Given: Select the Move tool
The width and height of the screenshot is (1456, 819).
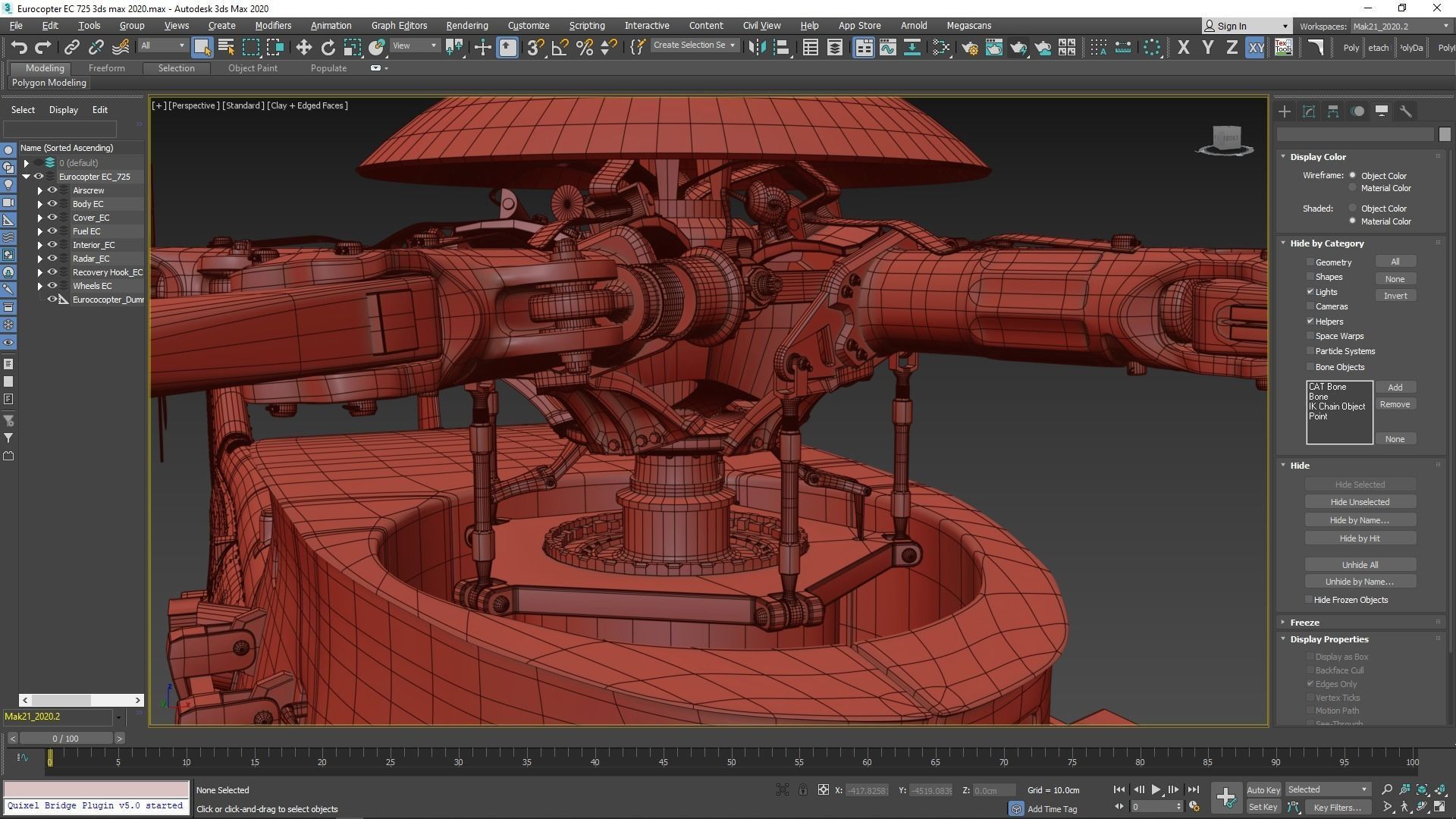Looking at the screenshot, I should 303,48.
